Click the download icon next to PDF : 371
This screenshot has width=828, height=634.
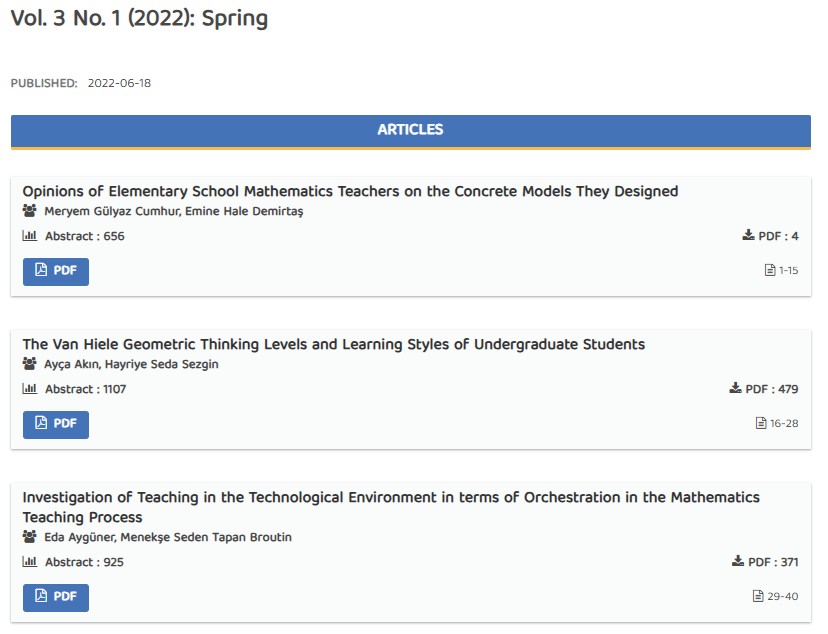738,562
